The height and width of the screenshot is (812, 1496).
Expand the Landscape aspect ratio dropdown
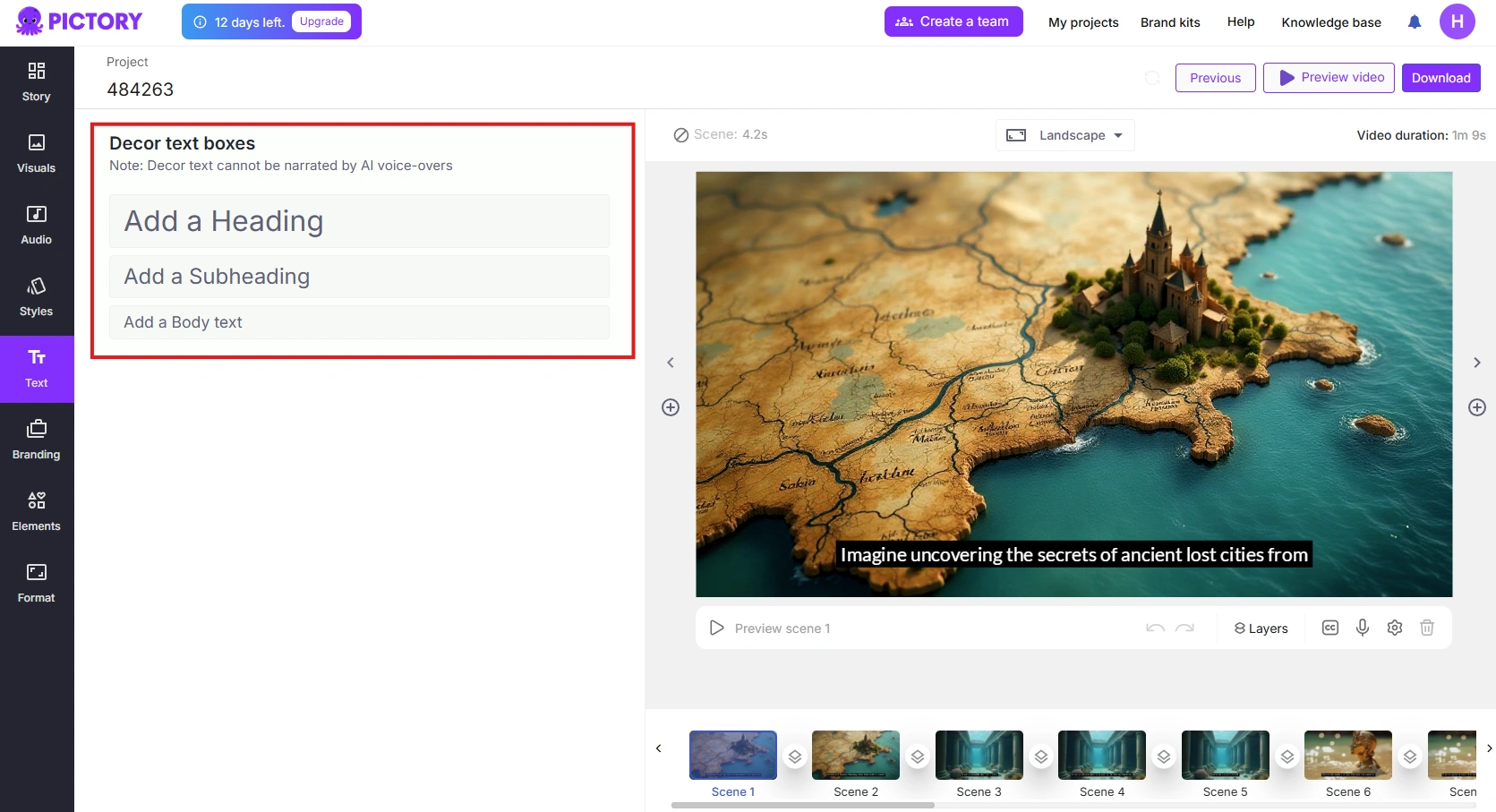(1064, 135)
